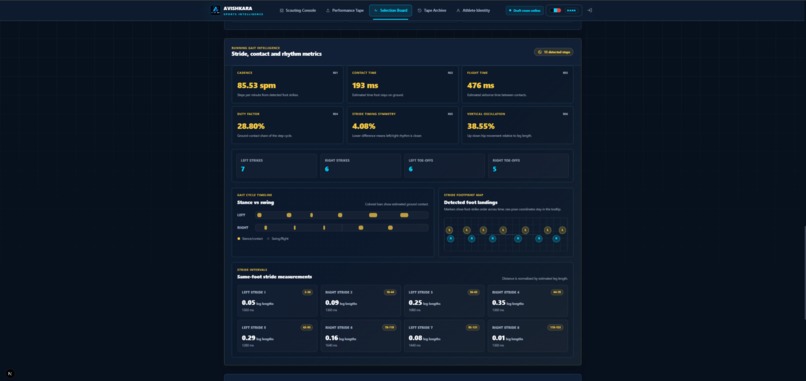Click the Flight Time 476 ms card

pyautogui.click(x=518, y=84)
